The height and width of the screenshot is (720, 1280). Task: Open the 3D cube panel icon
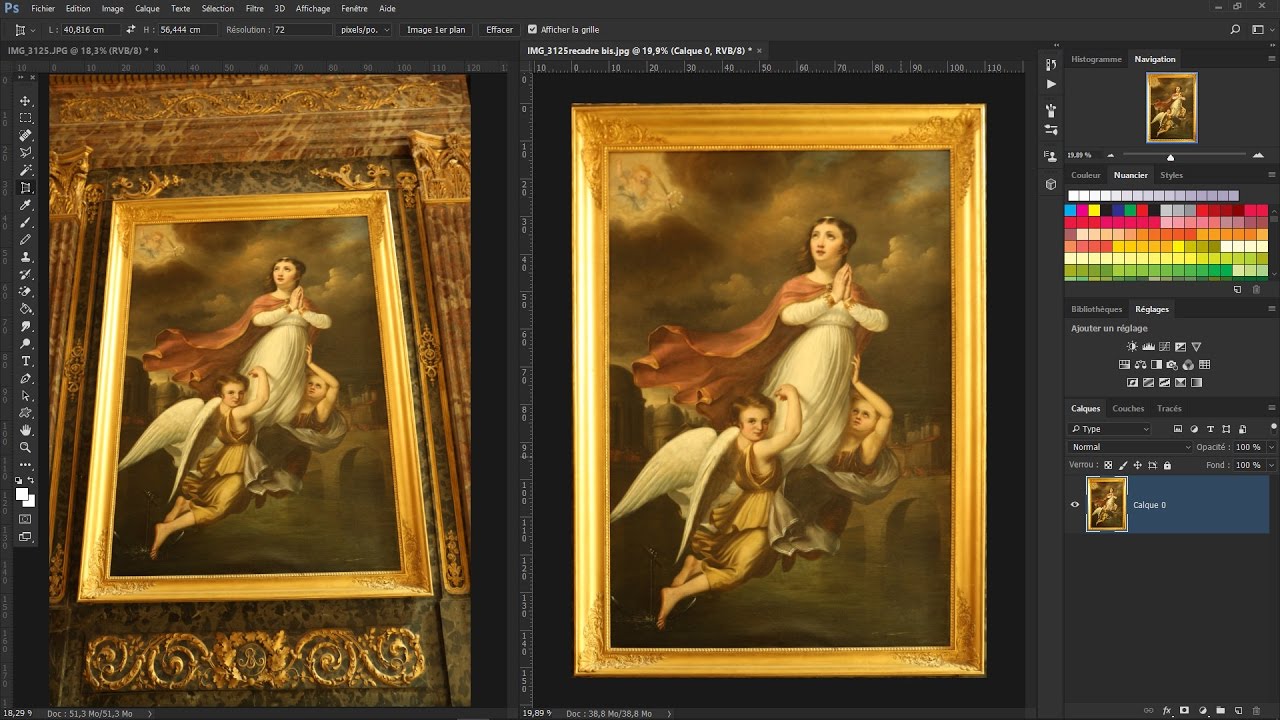coord(1051,184)
